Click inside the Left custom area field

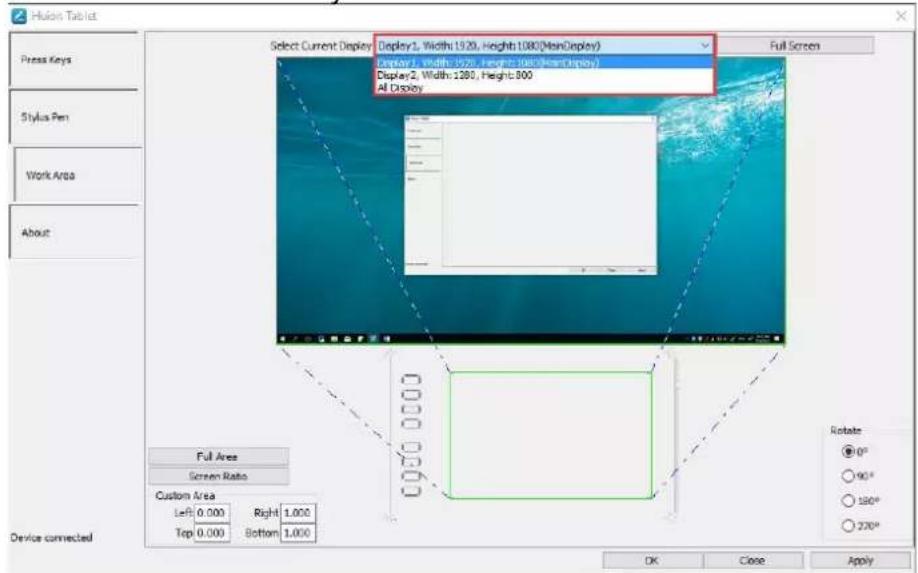pos(211,513)
